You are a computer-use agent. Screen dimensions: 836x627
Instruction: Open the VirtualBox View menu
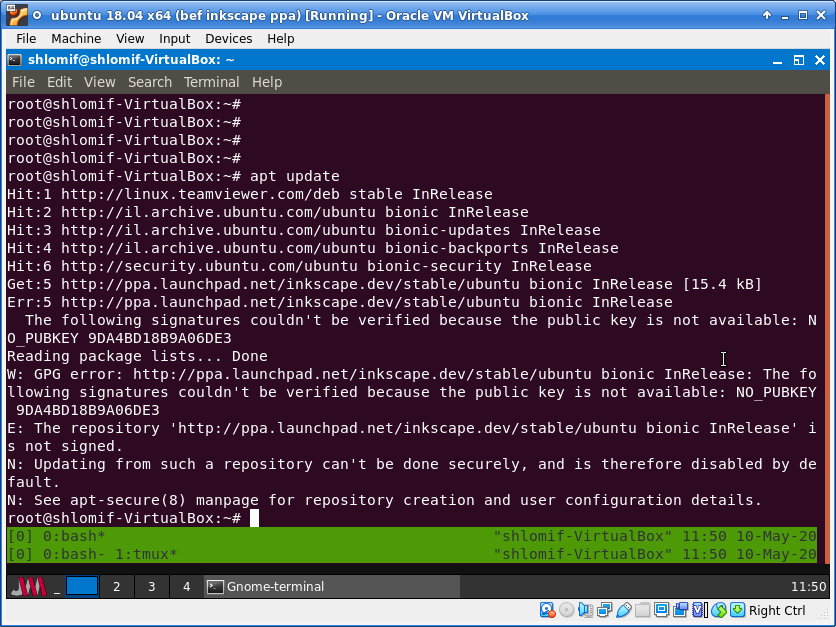130,39
